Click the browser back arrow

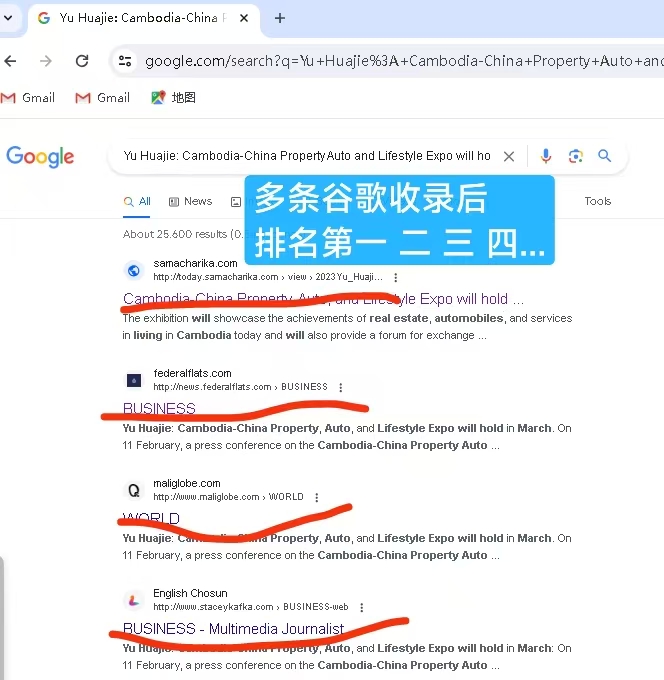tap(10, 61)
